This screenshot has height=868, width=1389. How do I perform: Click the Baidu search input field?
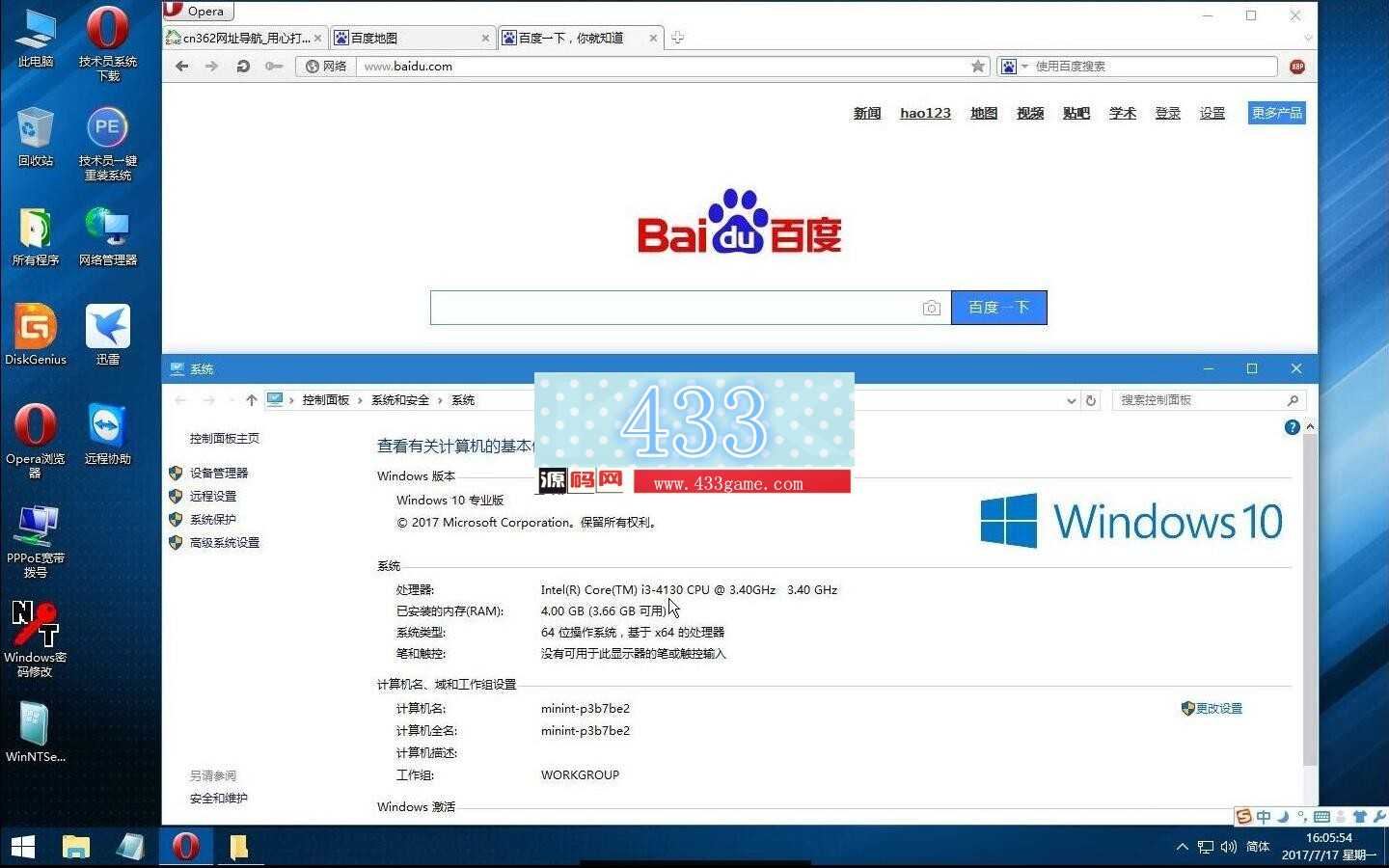(675, 308)
